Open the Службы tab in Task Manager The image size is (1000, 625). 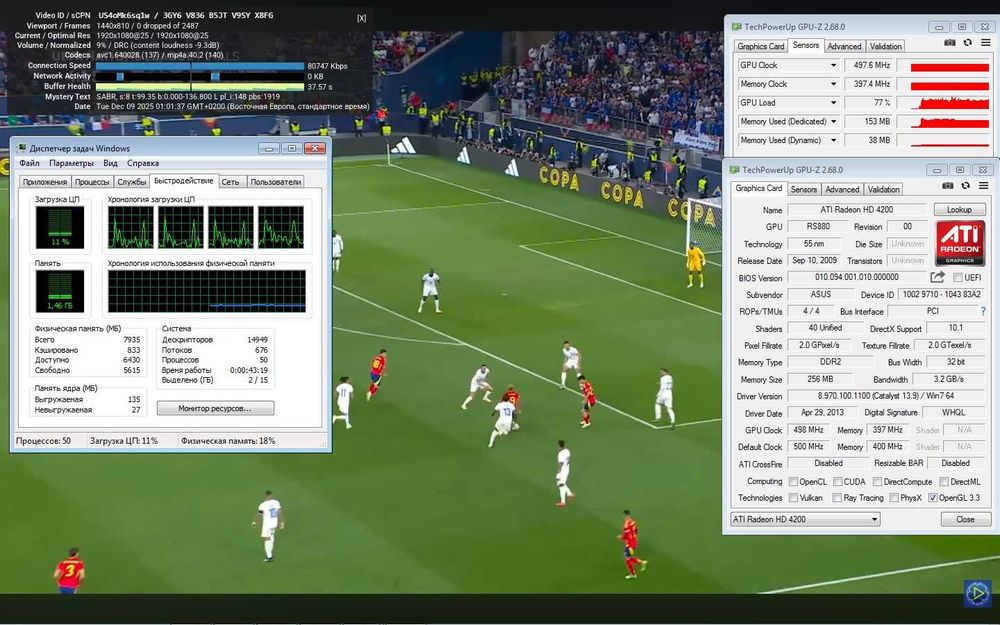[132, 182]
